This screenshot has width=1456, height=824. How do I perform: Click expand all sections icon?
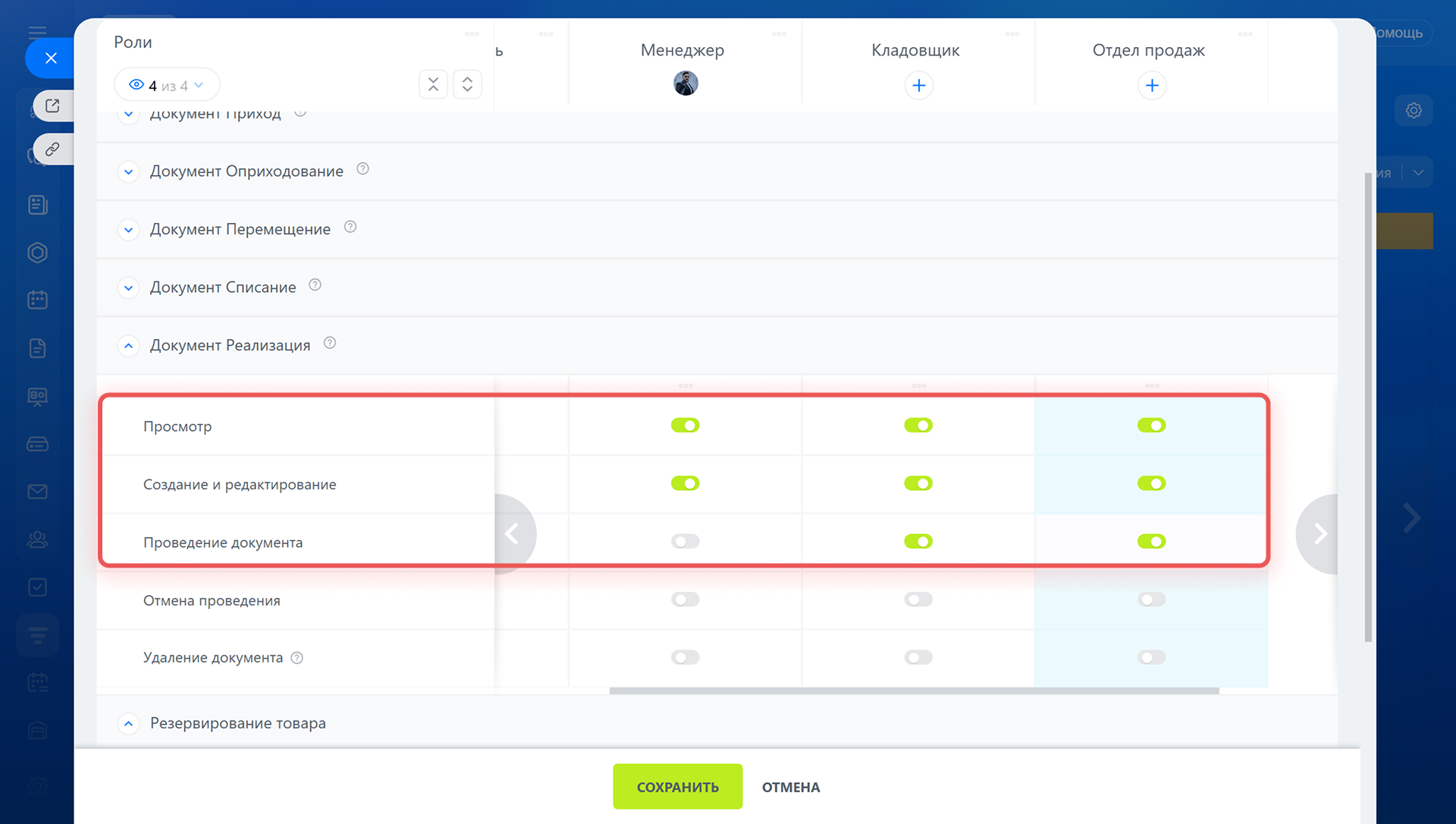467,84
